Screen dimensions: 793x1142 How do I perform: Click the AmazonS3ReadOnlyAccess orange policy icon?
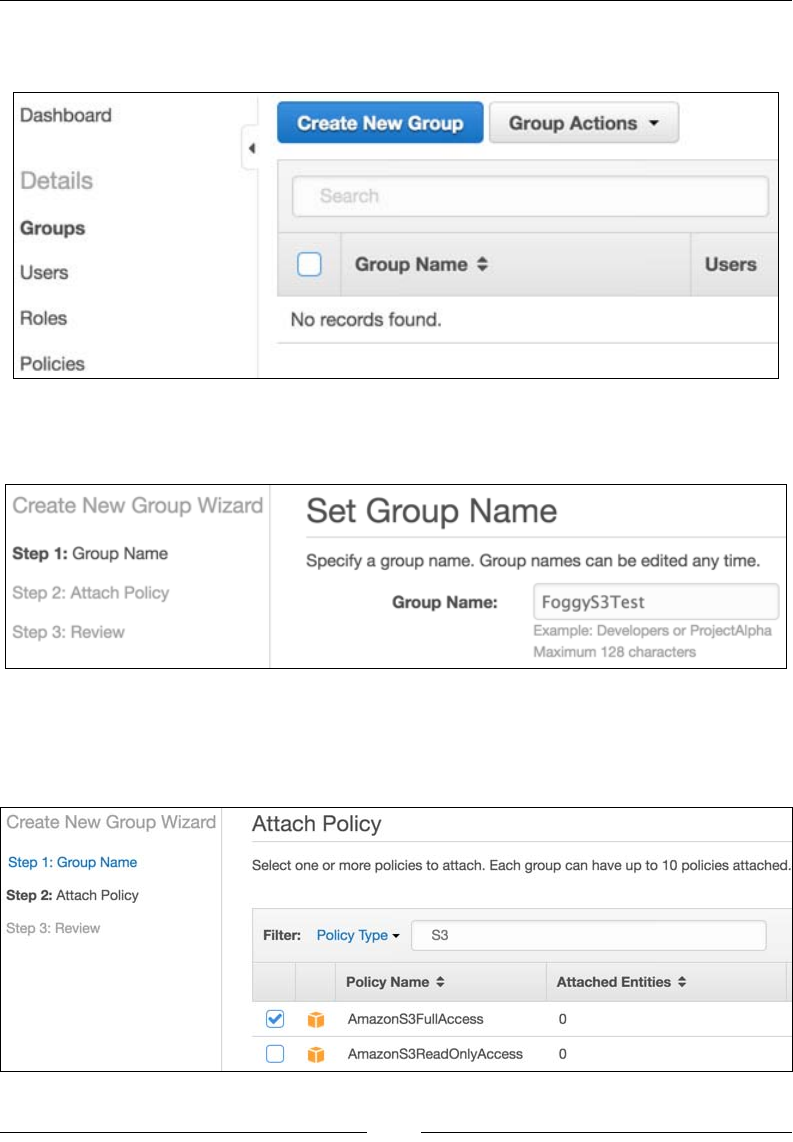pyautogui.click(x=316, y=1054)
